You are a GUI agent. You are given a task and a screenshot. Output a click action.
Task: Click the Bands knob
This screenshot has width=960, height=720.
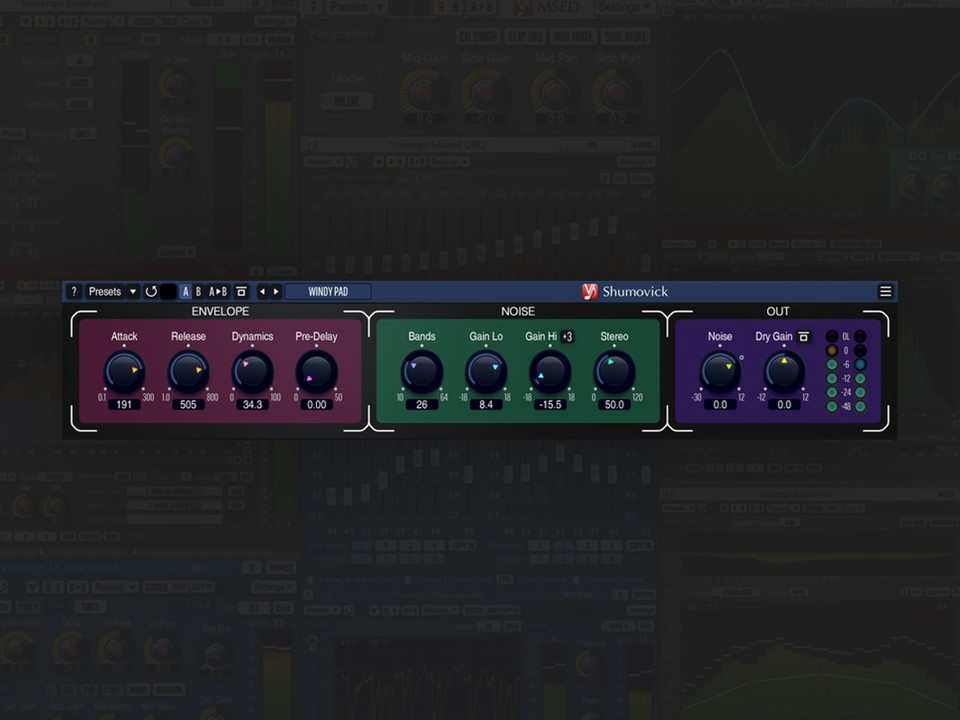[422, 372]
